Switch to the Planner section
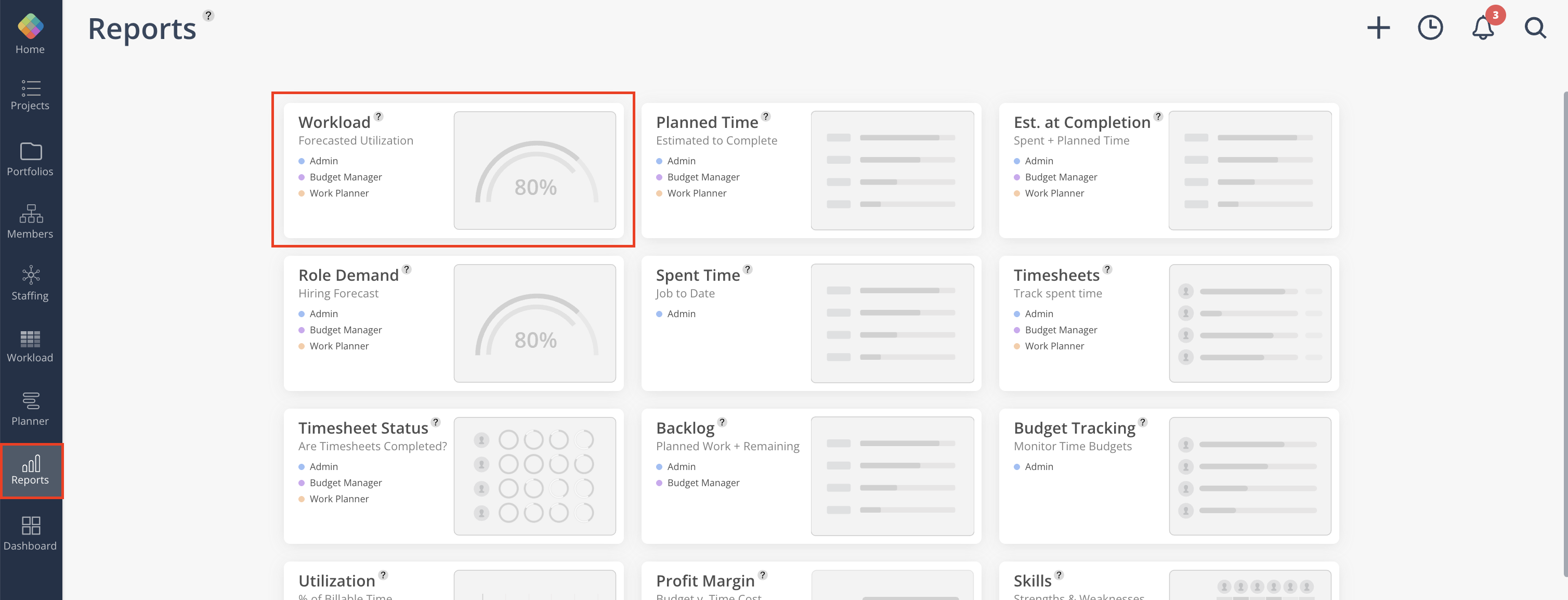The image size is (1568, 600). pos(31,409)
